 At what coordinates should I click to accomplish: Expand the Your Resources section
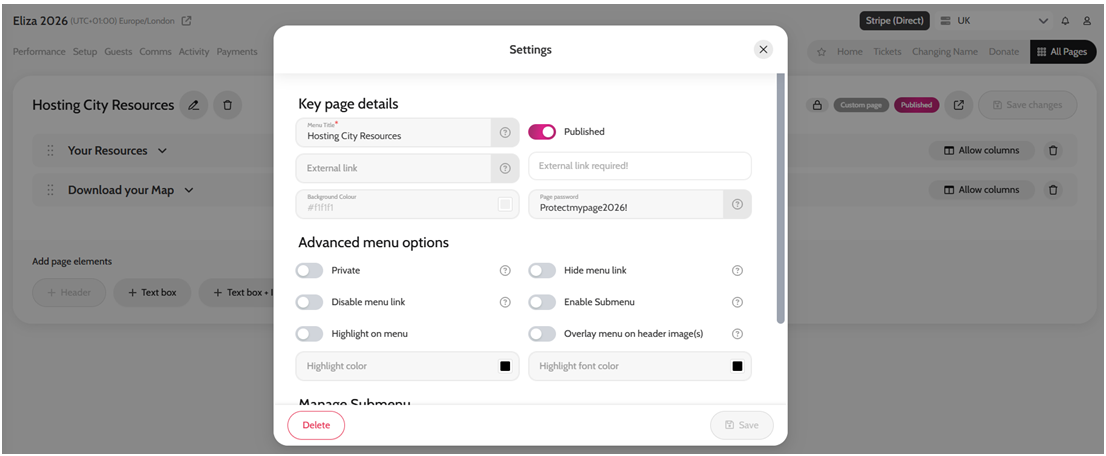coord(162,151)
